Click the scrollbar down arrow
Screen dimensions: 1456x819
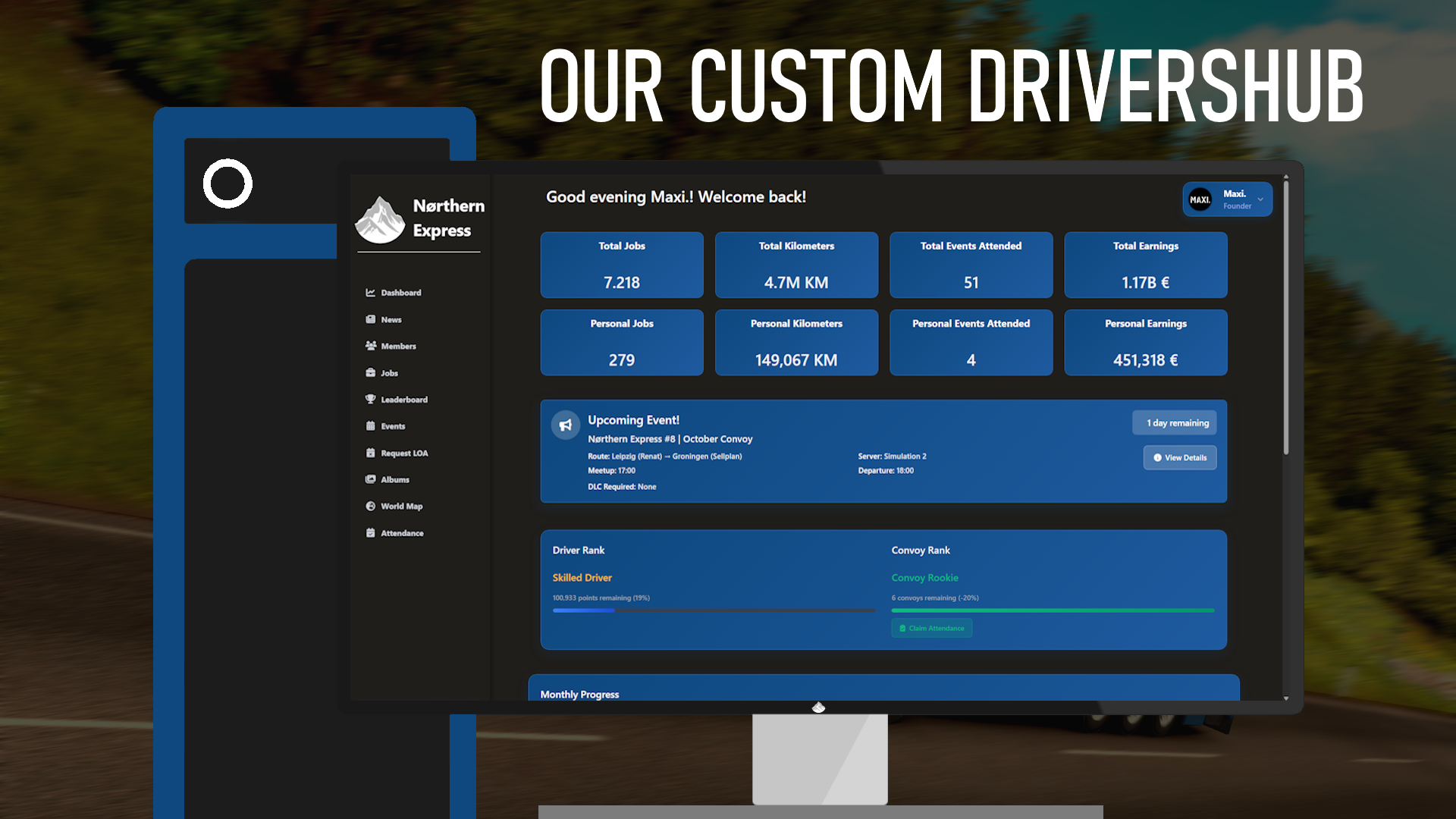(1286, 698)
